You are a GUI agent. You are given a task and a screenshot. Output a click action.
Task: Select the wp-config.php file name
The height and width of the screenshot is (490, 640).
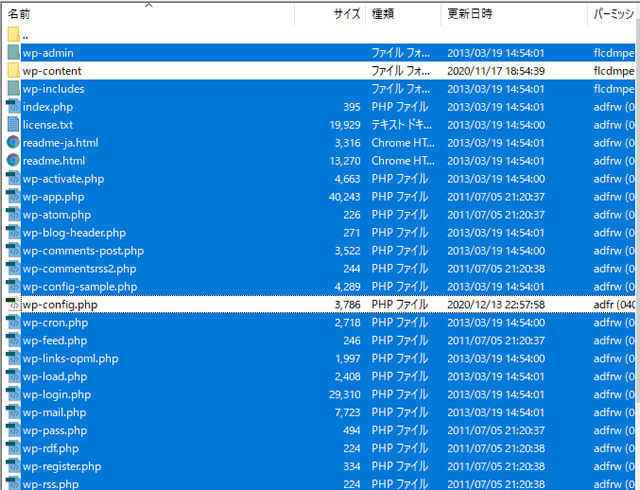coord(60,305)
